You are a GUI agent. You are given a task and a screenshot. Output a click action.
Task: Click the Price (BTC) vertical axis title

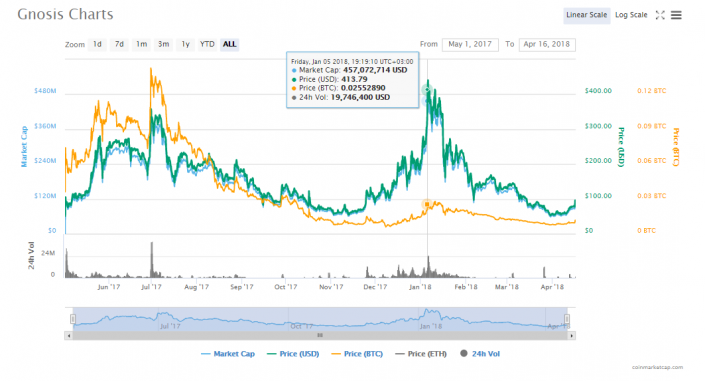(x=675, y=147)
